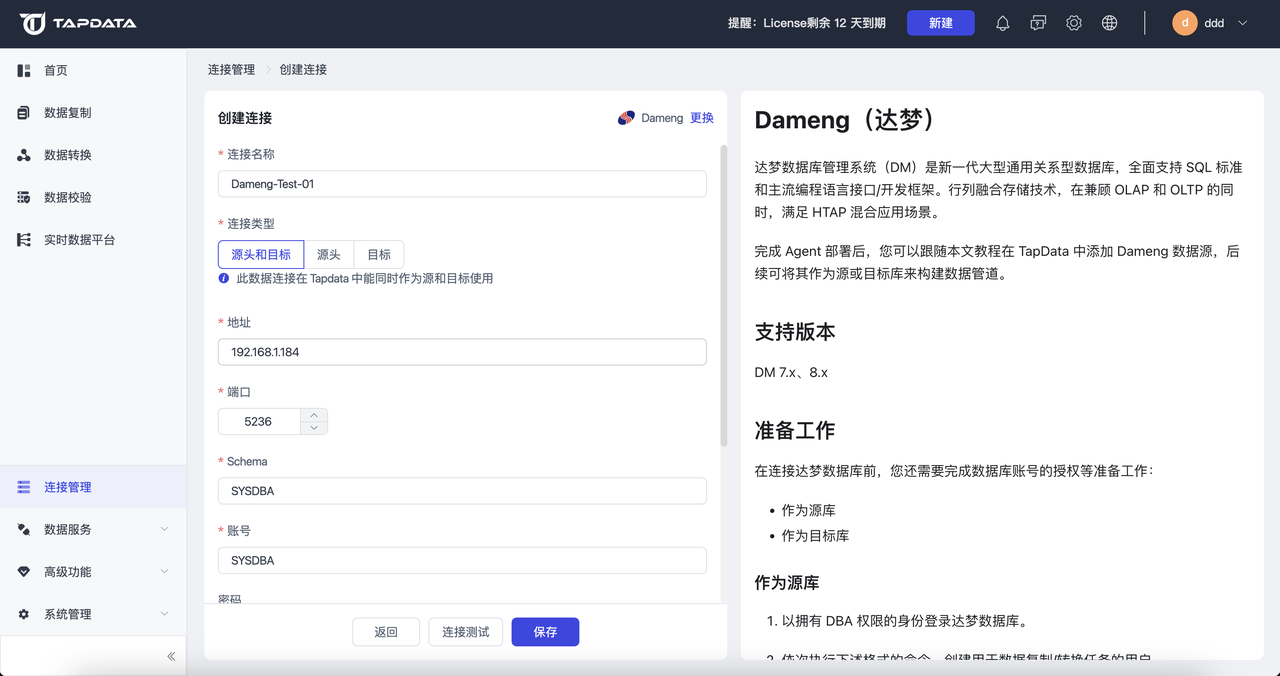Click the 准备工作 heading
1280x676 pixels.
coord(795,431)
